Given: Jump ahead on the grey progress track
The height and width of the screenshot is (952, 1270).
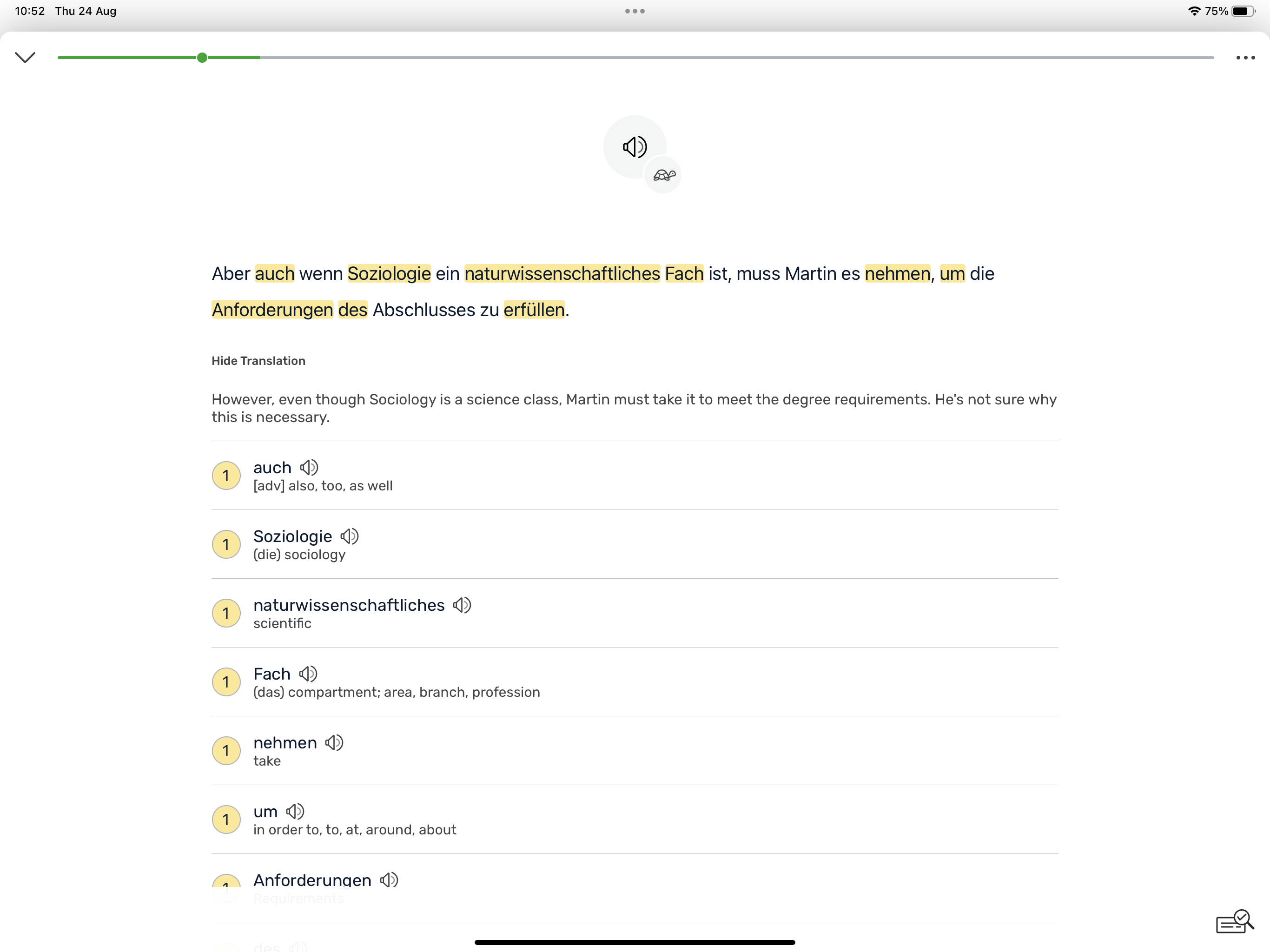Looking at the screenshot, I should pyautogui.click(x=737, y=58).
